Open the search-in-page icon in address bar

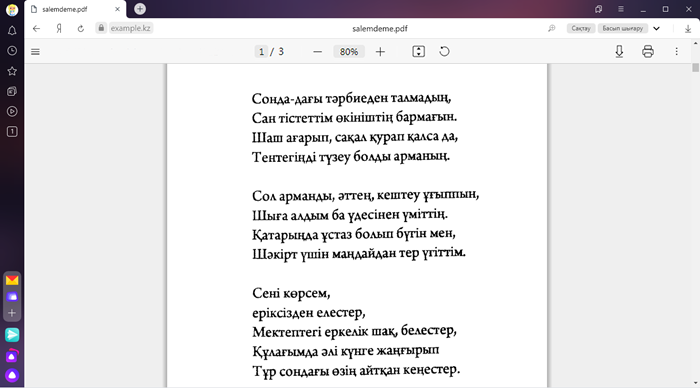(x=552, y=28)
